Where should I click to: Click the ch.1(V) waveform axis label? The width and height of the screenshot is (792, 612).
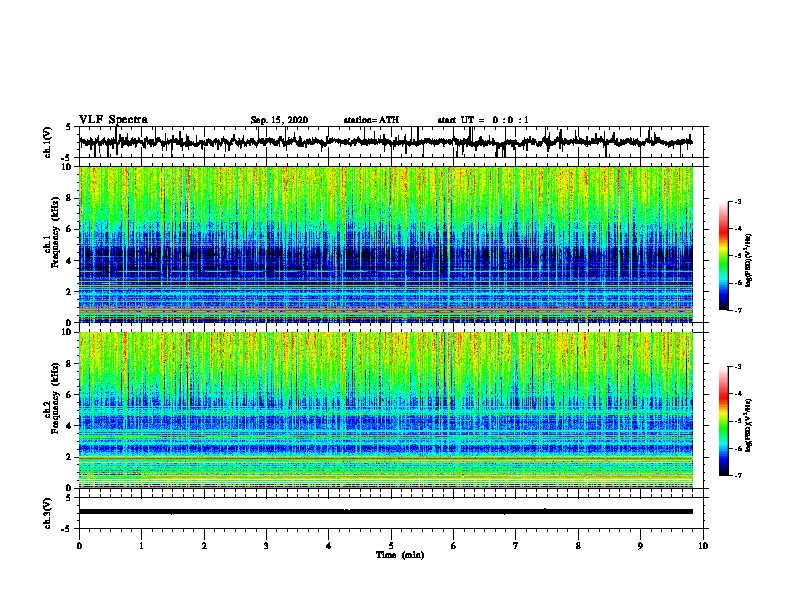[48, 142]
